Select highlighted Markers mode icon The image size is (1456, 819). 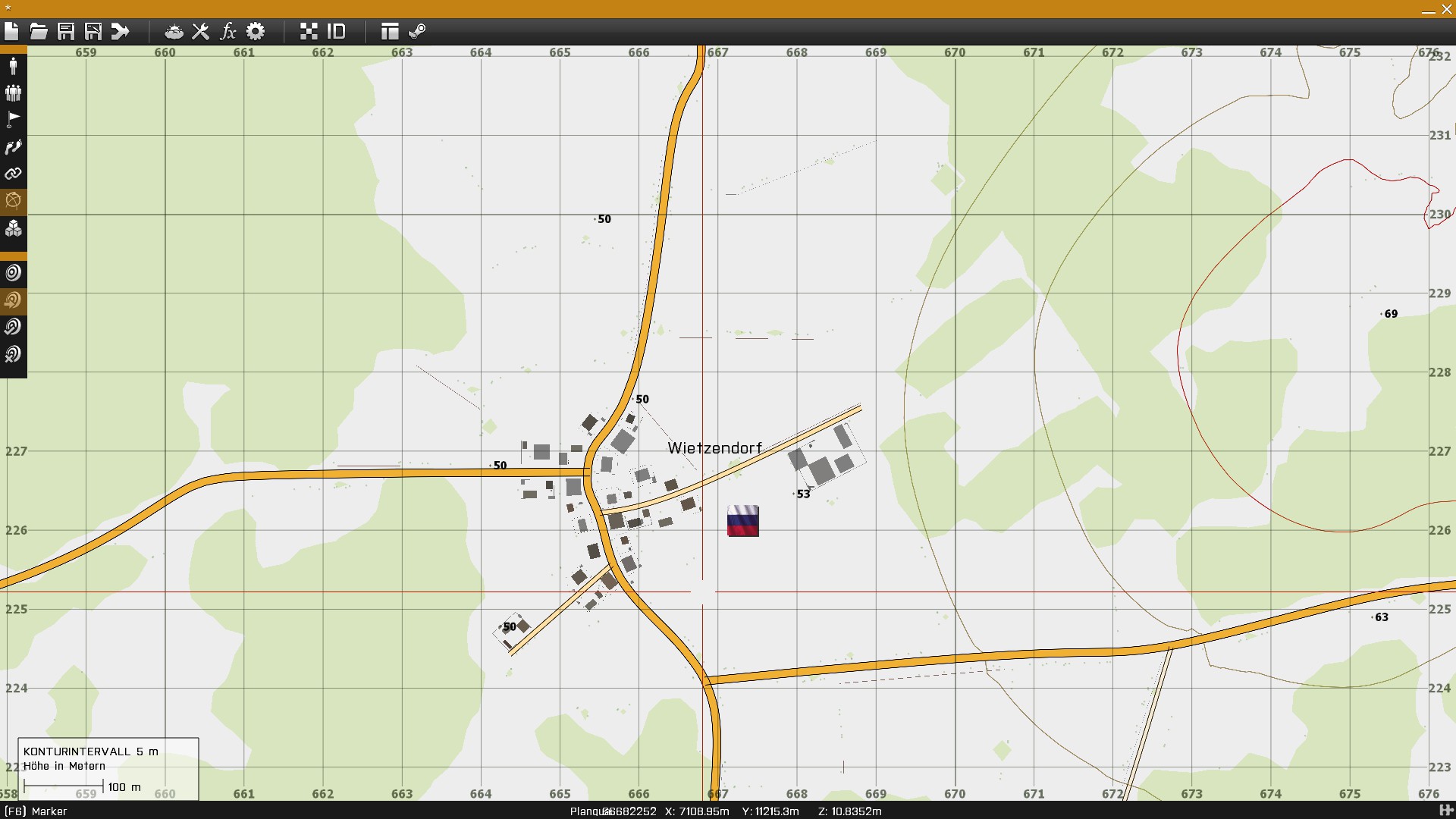[13, 201]
